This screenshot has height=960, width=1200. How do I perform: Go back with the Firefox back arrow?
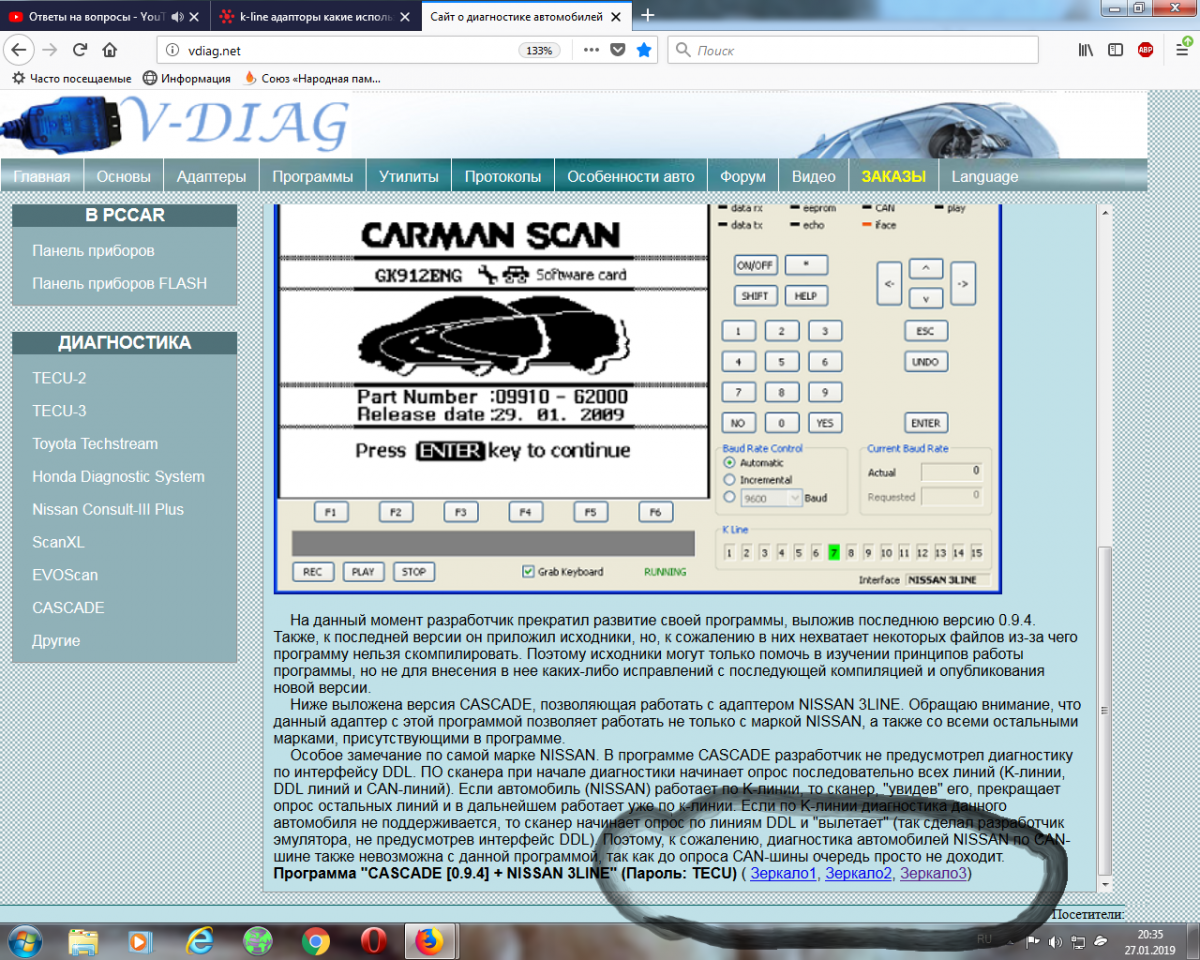20,50
